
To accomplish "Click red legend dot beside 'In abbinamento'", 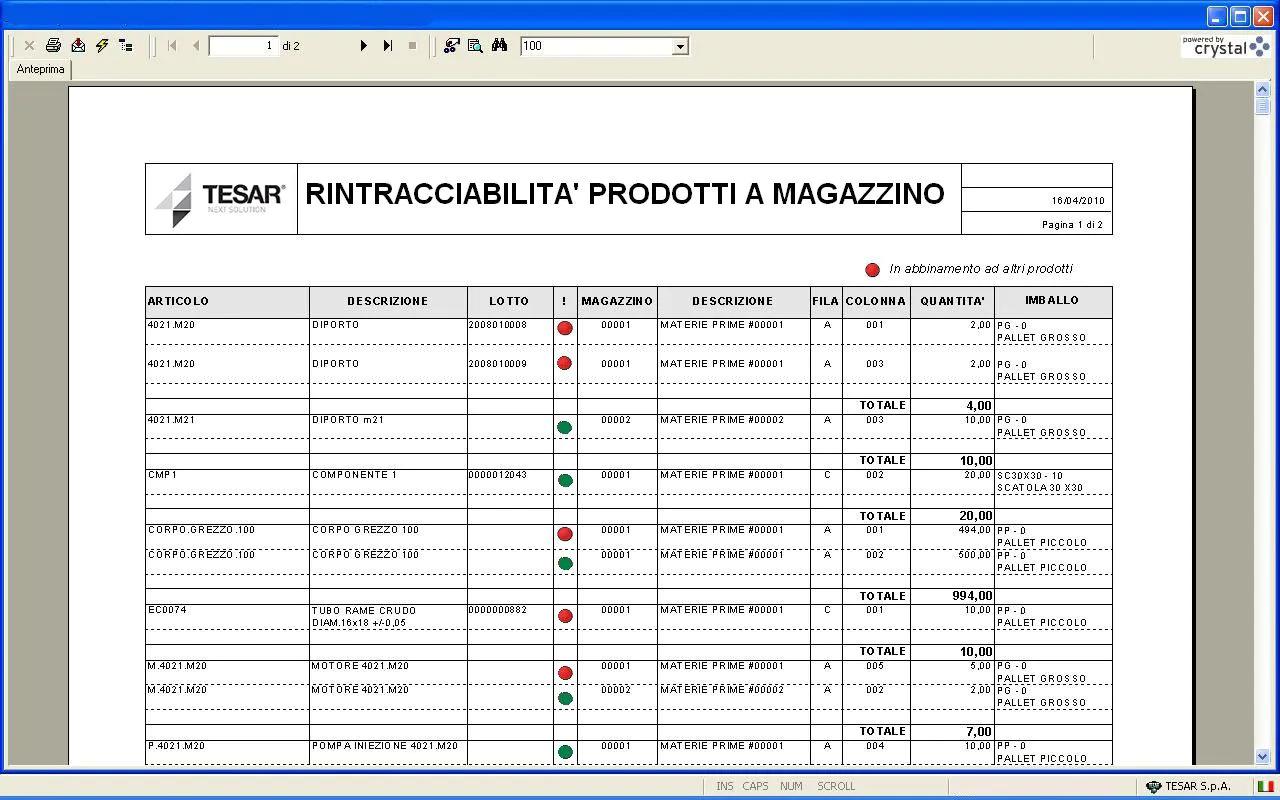I will [x=872, y=270].
